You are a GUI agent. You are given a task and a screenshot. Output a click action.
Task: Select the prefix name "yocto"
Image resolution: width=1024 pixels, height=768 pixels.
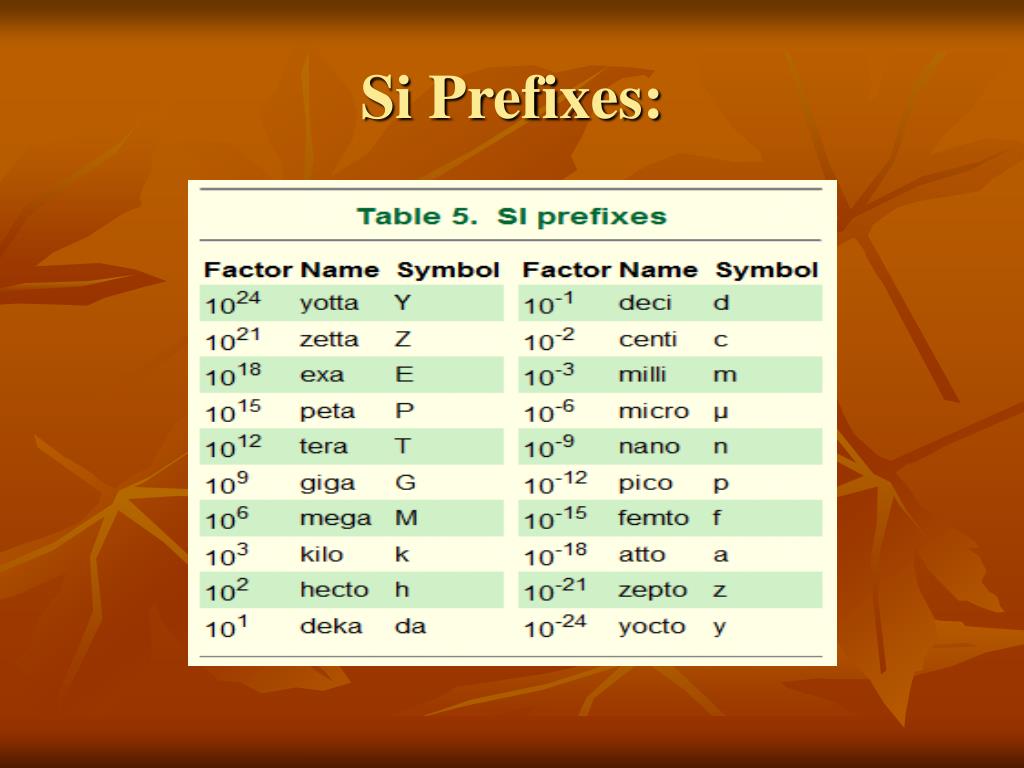(652, 627)
